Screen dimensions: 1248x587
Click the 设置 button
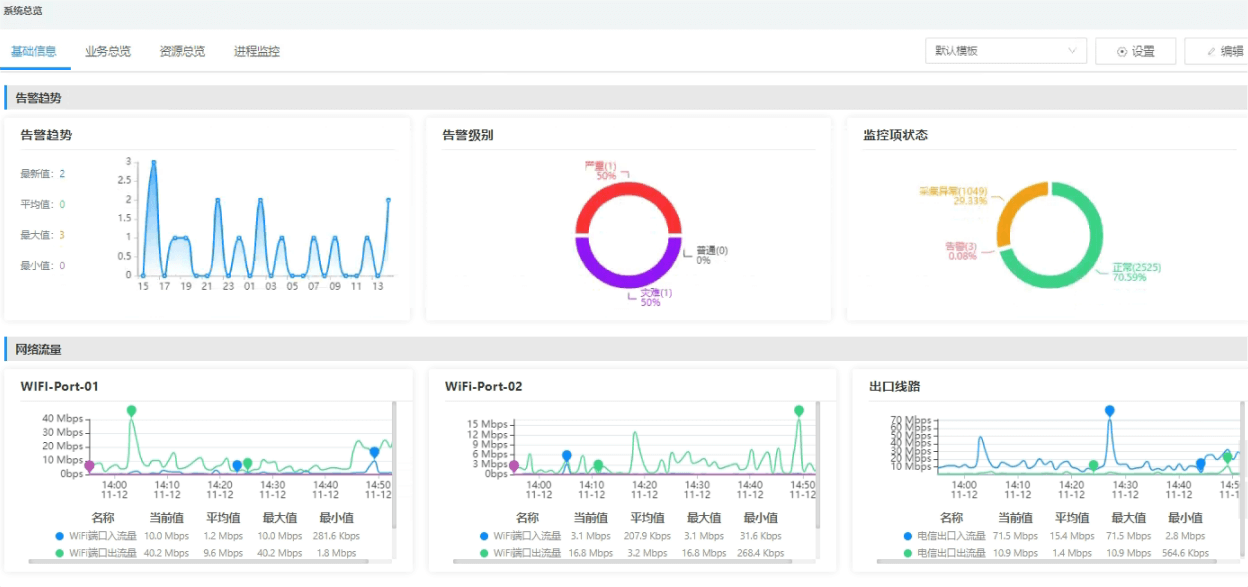click(x=1135, y=50)
